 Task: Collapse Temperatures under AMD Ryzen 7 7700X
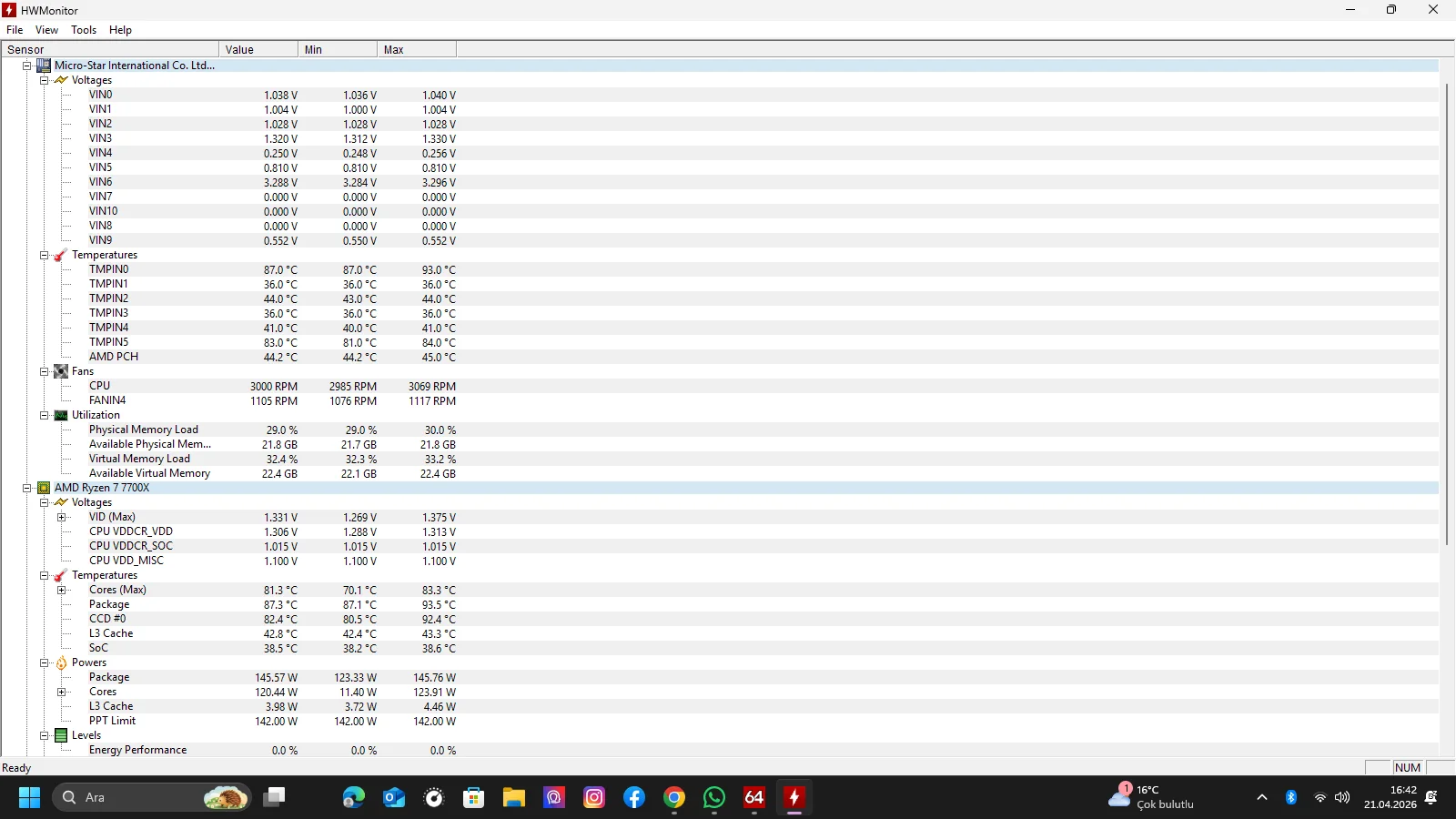point(44,575)
